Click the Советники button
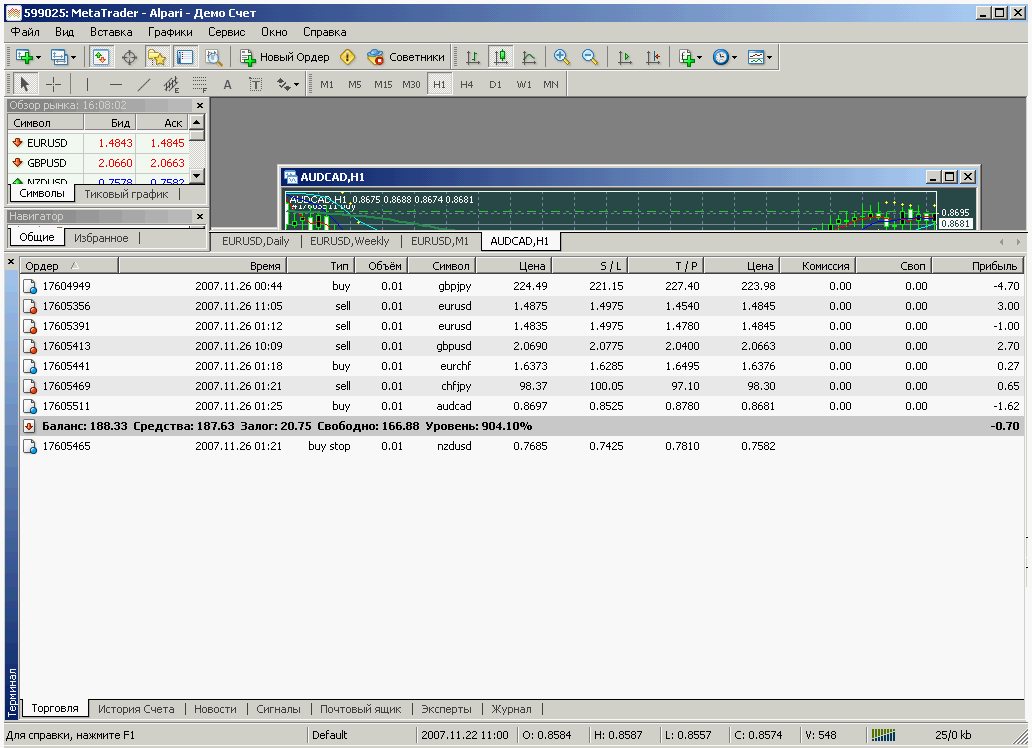The height and width of the screenshot is (748, 1032). click(x=406, y=57)
